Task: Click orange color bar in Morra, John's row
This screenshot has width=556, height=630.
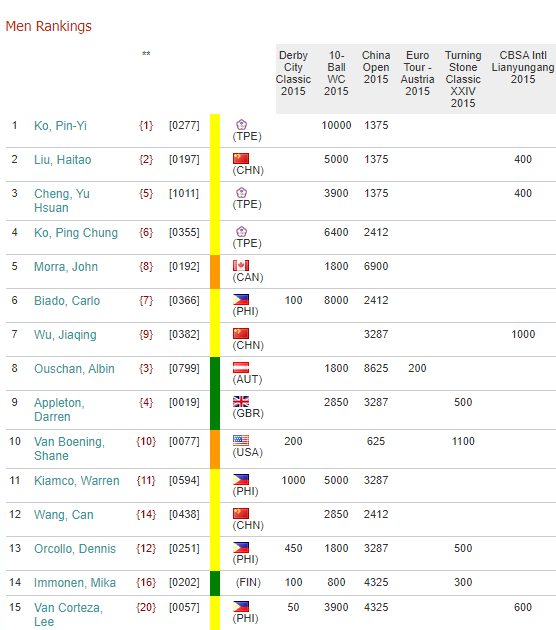Action: pos(215,272)
